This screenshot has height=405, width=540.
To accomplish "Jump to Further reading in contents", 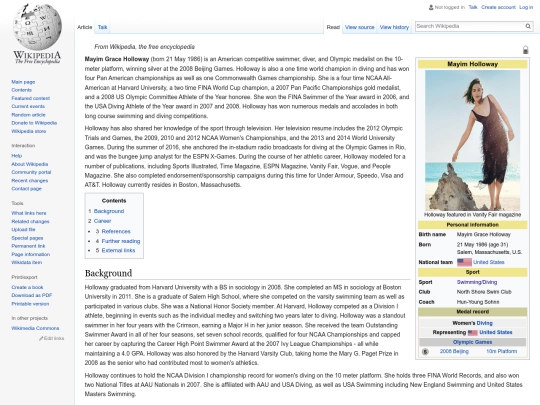I will pyautogui.click(x=121, y=241).
